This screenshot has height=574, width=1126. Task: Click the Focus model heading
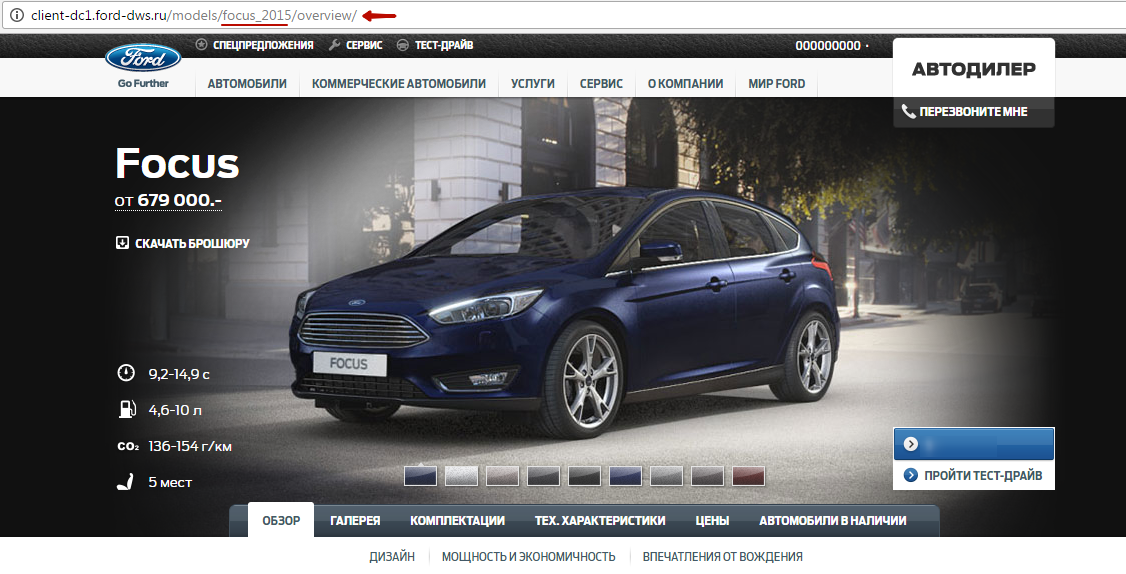pyautogui.click(x=177, y=163)
